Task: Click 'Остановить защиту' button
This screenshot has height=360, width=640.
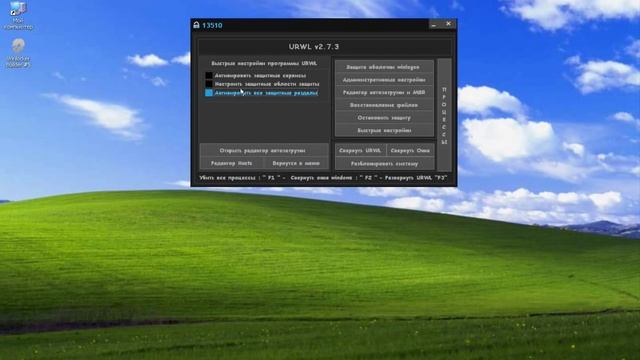Action: (384, 118)
